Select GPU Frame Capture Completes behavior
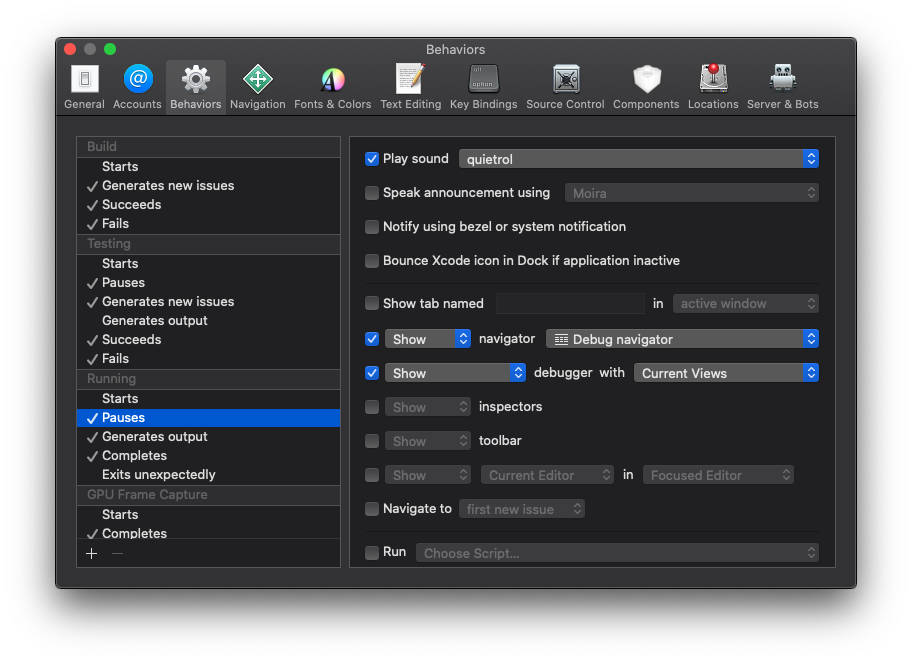The width and height of the screenshot is (912, 662). tap(208, 532)
